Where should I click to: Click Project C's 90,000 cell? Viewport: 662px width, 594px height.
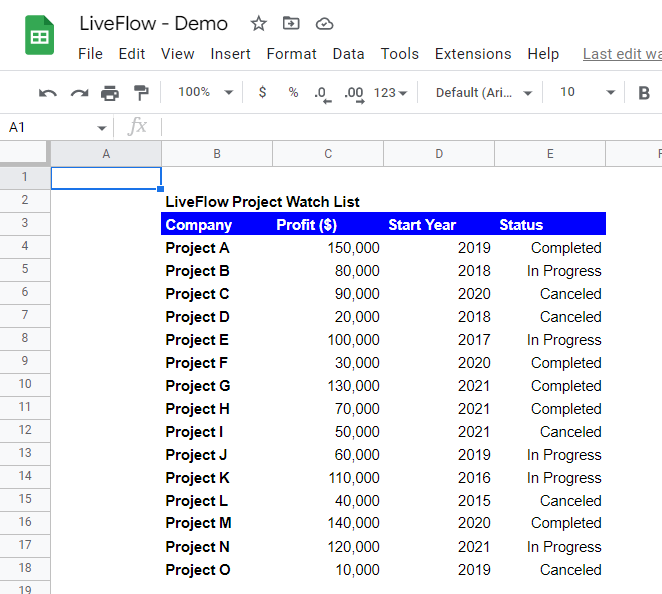[x=328, y=294]
